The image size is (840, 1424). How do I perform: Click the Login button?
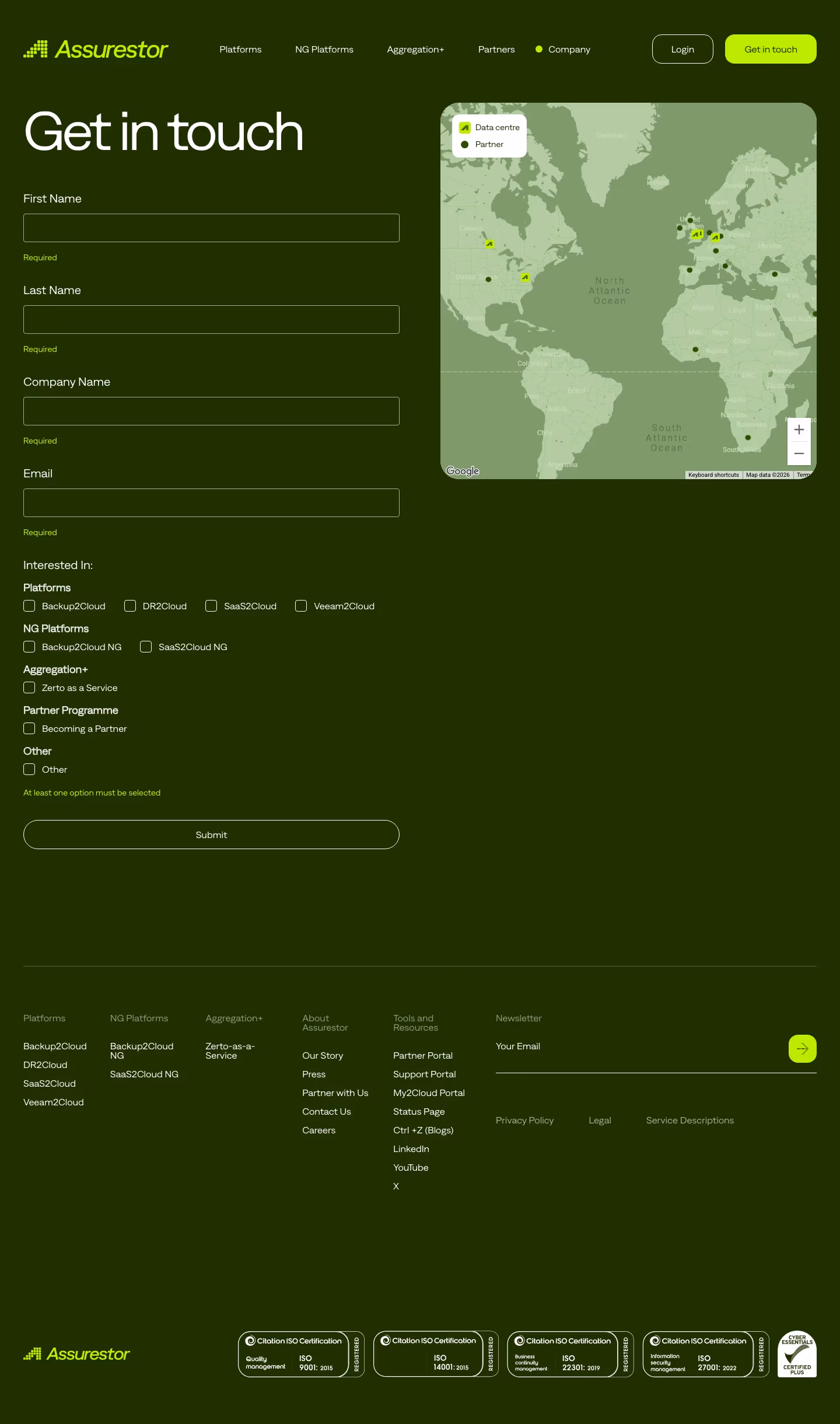[682, 49]
